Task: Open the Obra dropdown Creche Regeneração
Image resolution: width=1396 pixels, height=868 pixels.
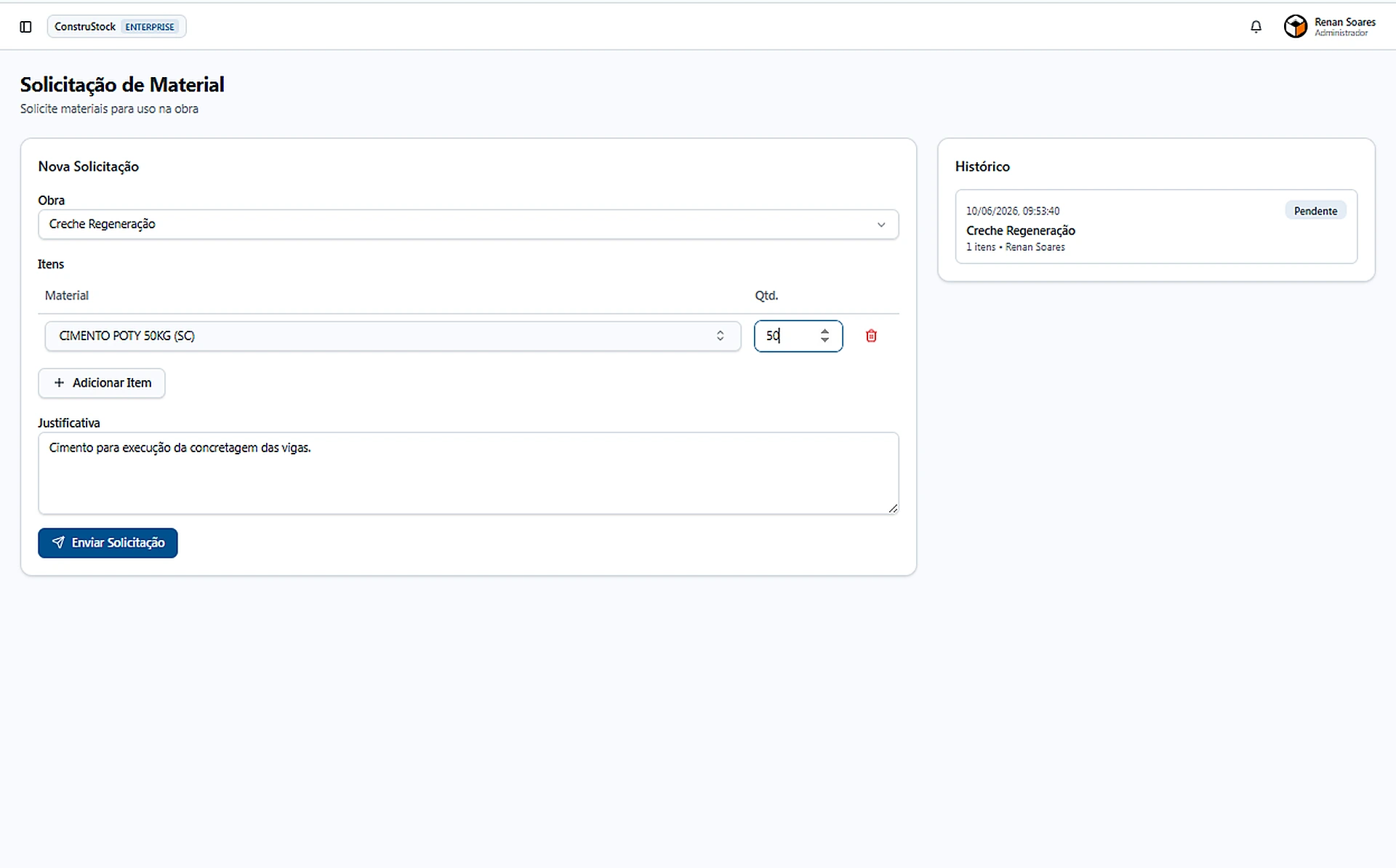Action: point(468,224)
